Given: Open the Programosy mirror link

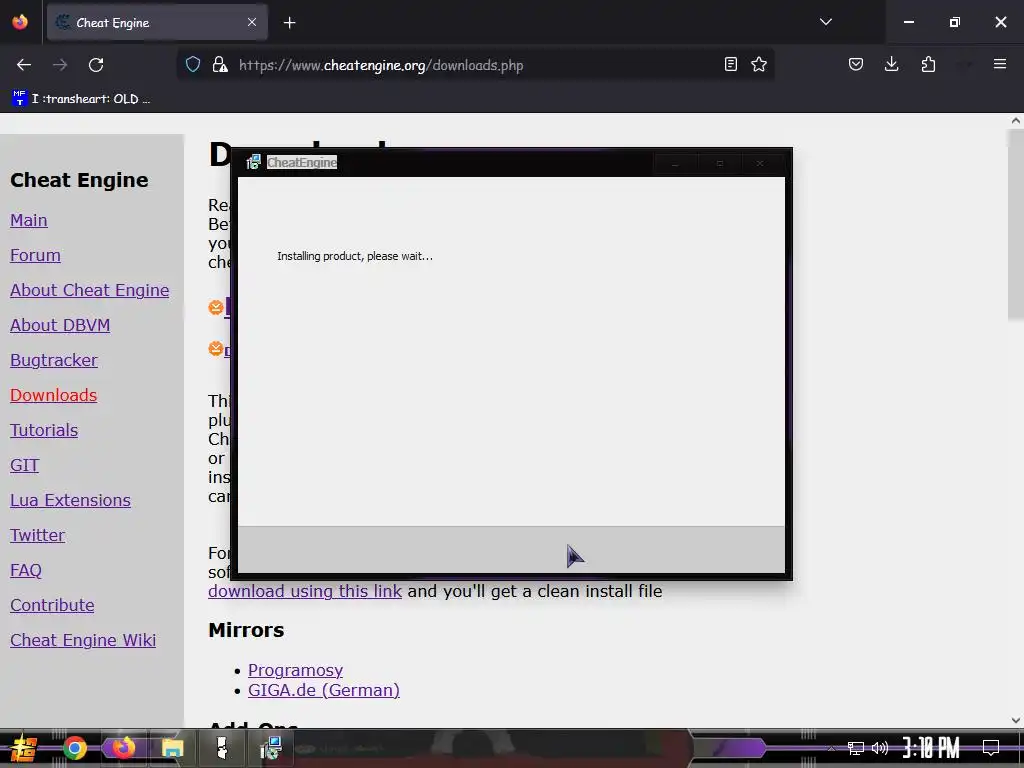Looking at the screenshot, I should (x=295, y=670).
